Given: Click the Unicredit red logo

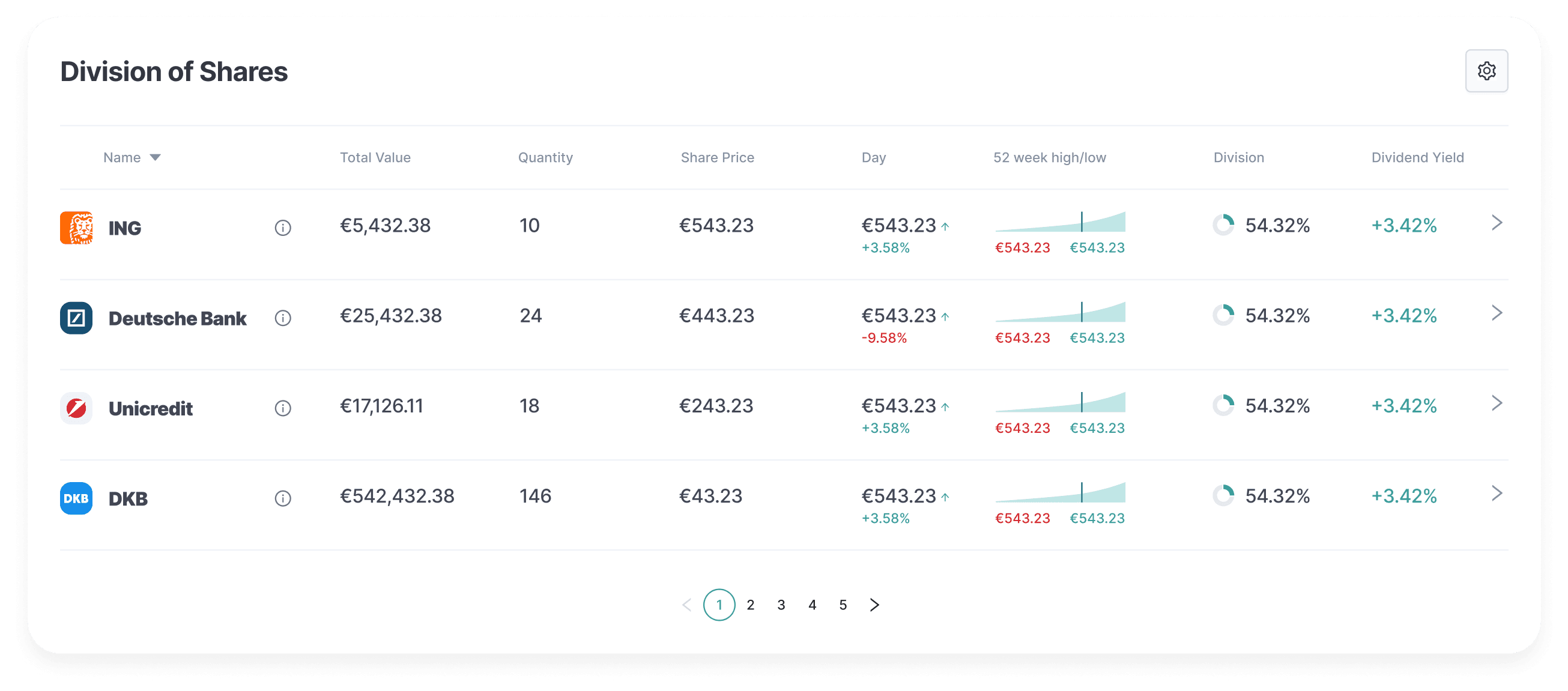Looking at the screenshot, I should (x=77, y=408).
